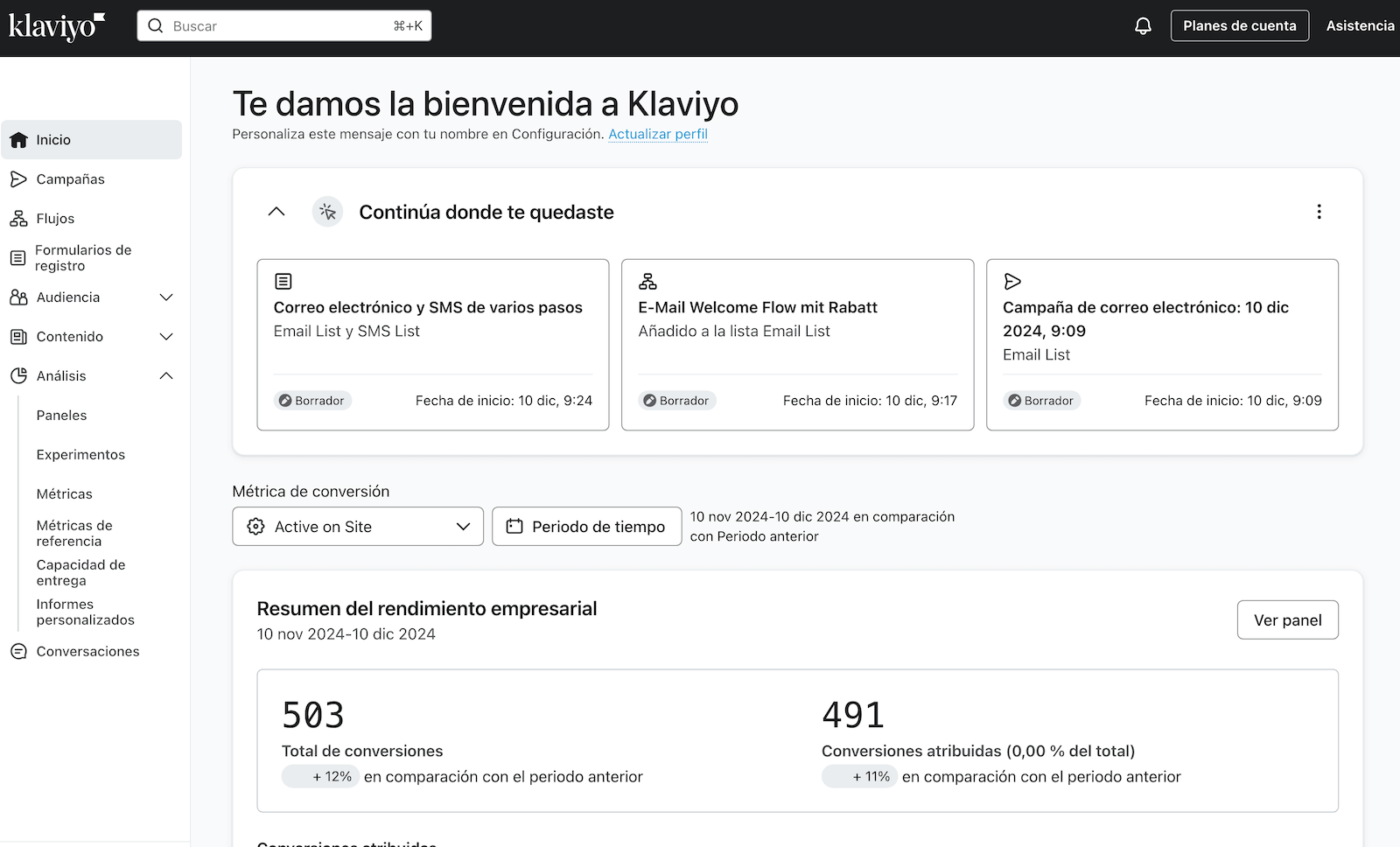Open Informes personalizados
This screenshot has width=1400, height=847.
coord(85,612)
